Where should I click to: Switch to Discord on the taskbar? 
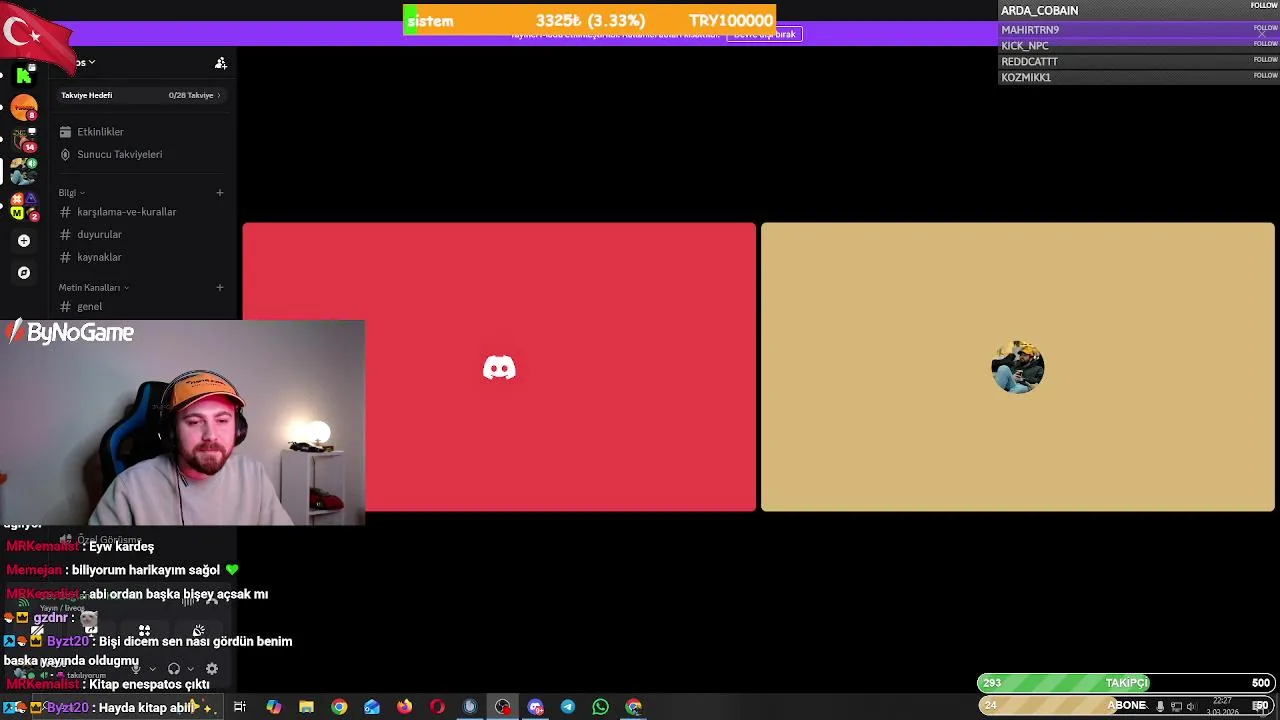click(535, 707)
